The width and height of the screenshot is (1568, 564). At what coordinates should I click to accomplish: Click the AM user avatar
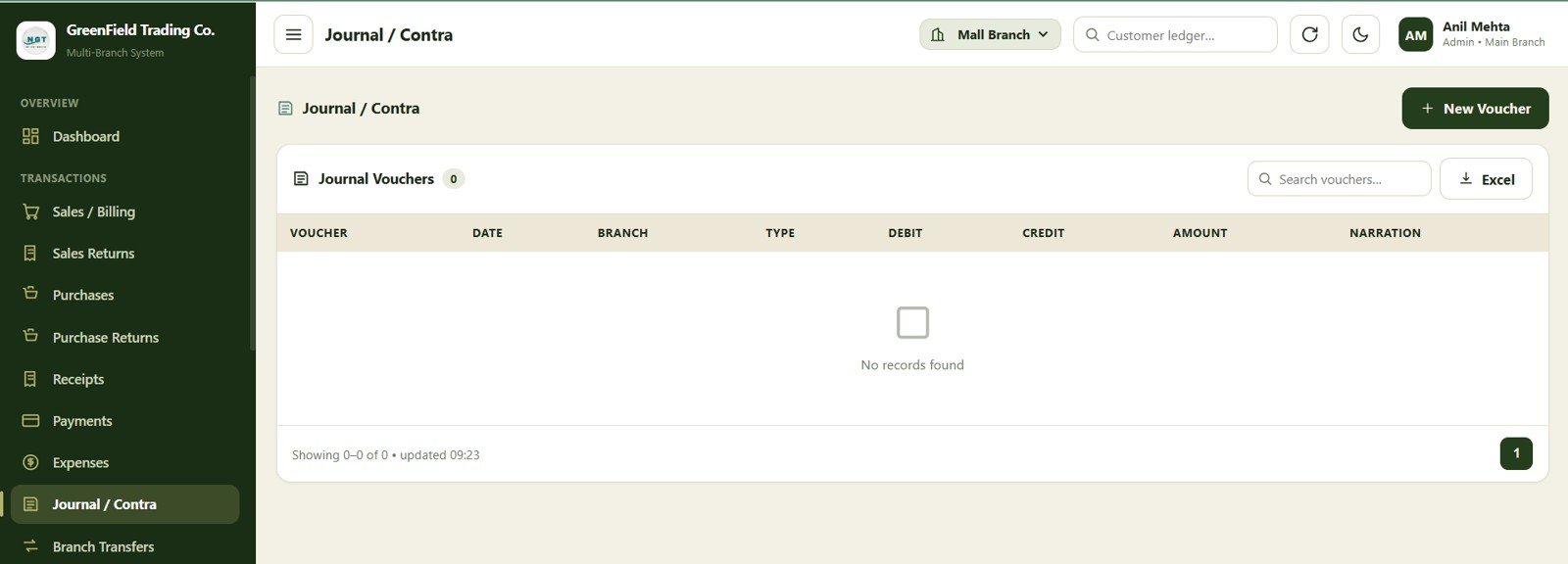coord(1415,34)
